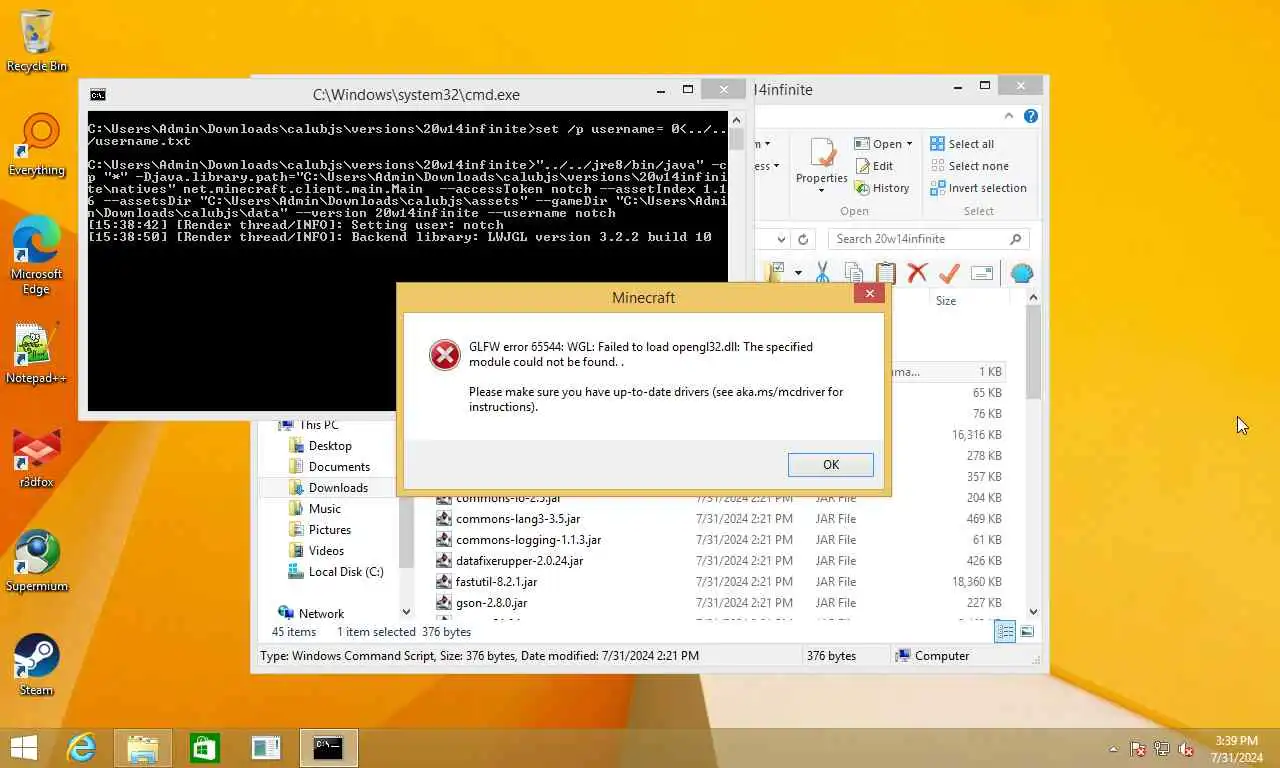Open the Windows Start button
Screen dimensions: 1280x768
coord(24,748)
